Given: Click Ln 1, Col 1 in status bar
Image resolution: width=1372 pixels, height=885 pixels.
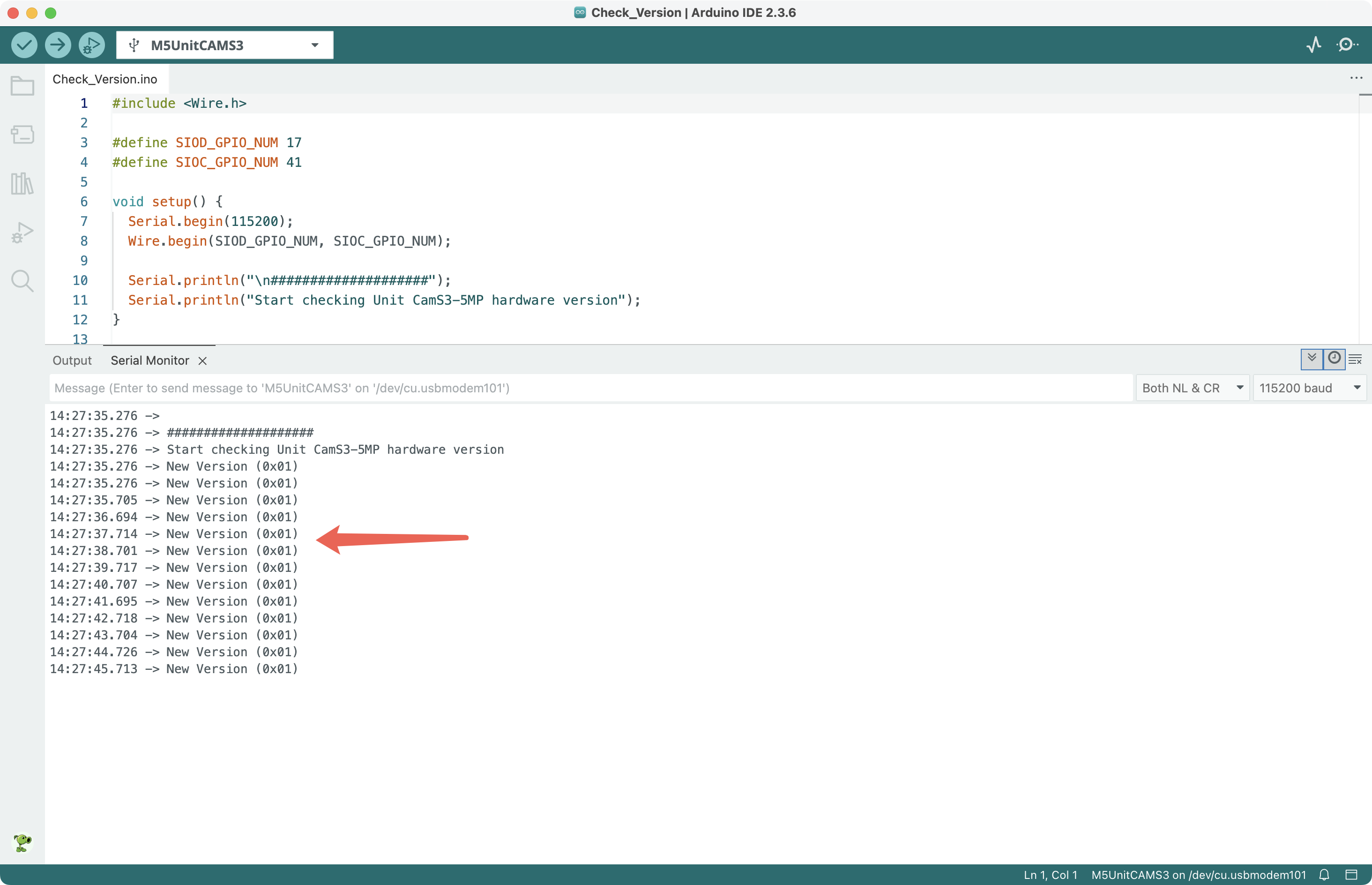Looking at the screenshot, I should click(1051, 875).
